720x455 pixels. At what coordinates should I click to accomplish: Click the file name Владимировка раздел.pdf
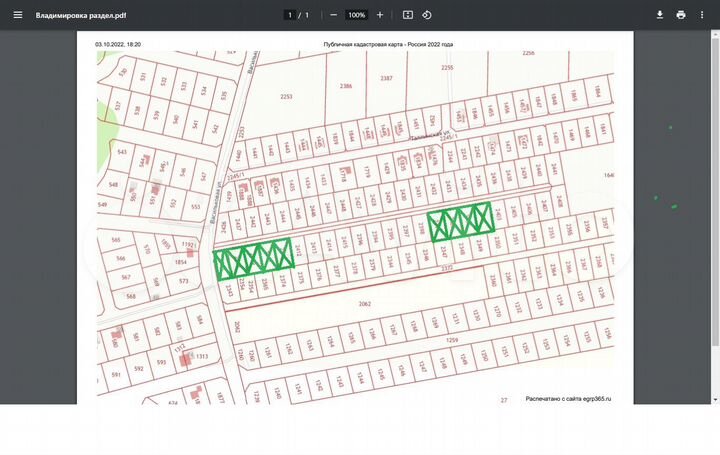click(81, 16)
